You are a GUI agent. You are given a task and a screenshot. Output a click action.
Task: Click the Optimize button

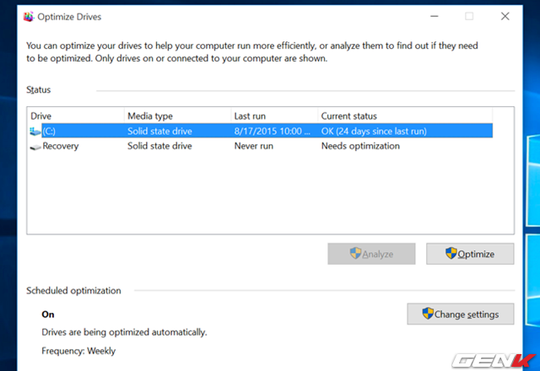470,254
